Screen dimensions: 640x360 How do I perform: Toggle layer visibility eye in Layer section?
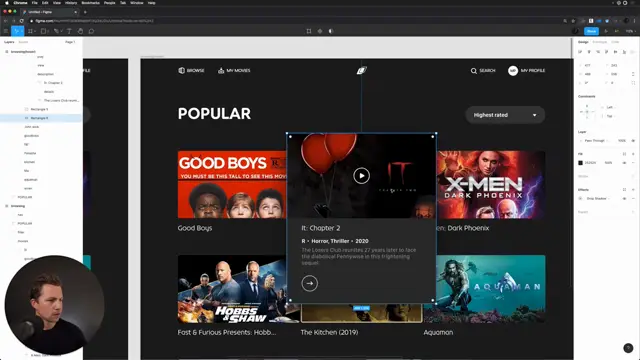tap(633, 140)
